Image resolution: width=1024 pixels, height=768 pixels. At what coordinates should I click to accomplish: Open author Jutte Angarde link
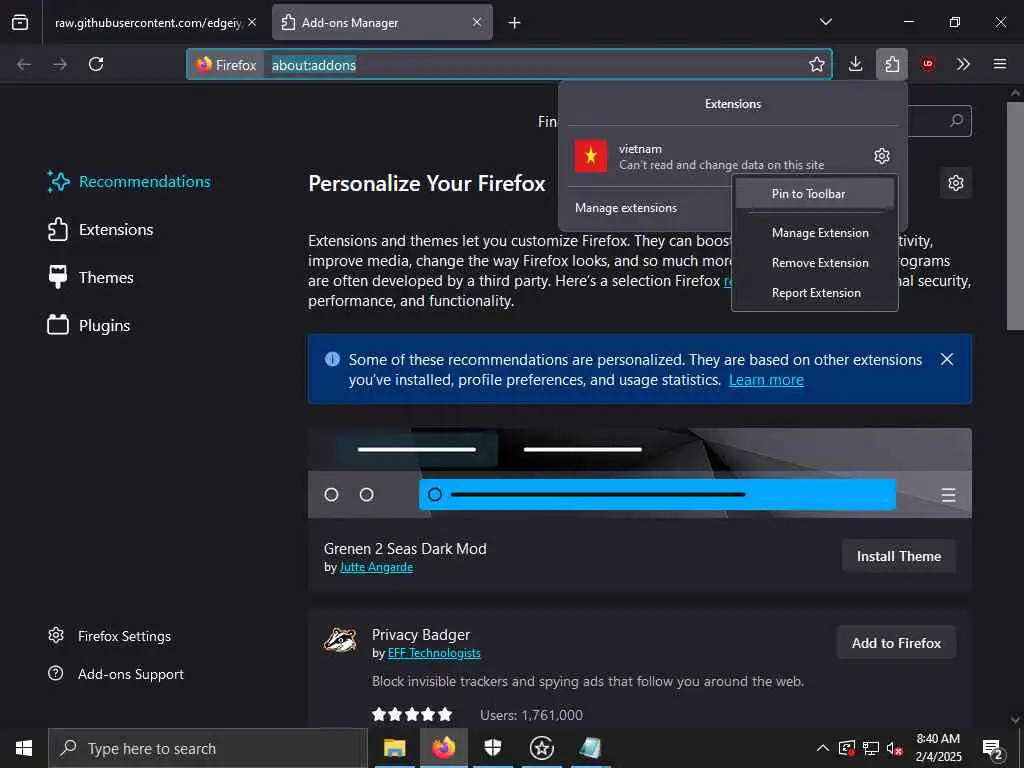click(x=376, y=568)
